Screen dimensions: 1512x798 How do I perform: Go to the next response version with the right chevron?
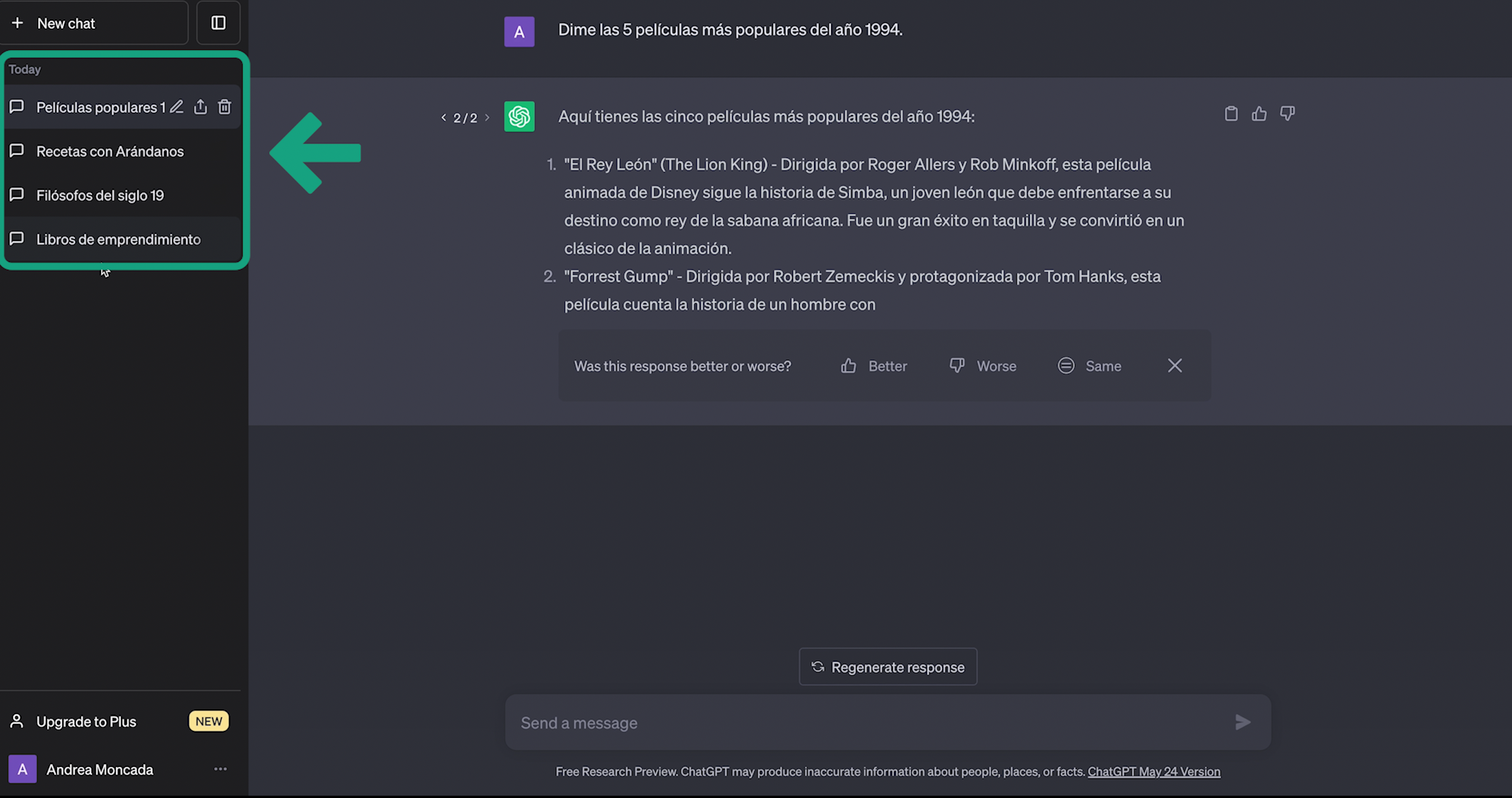pos(487,118)
